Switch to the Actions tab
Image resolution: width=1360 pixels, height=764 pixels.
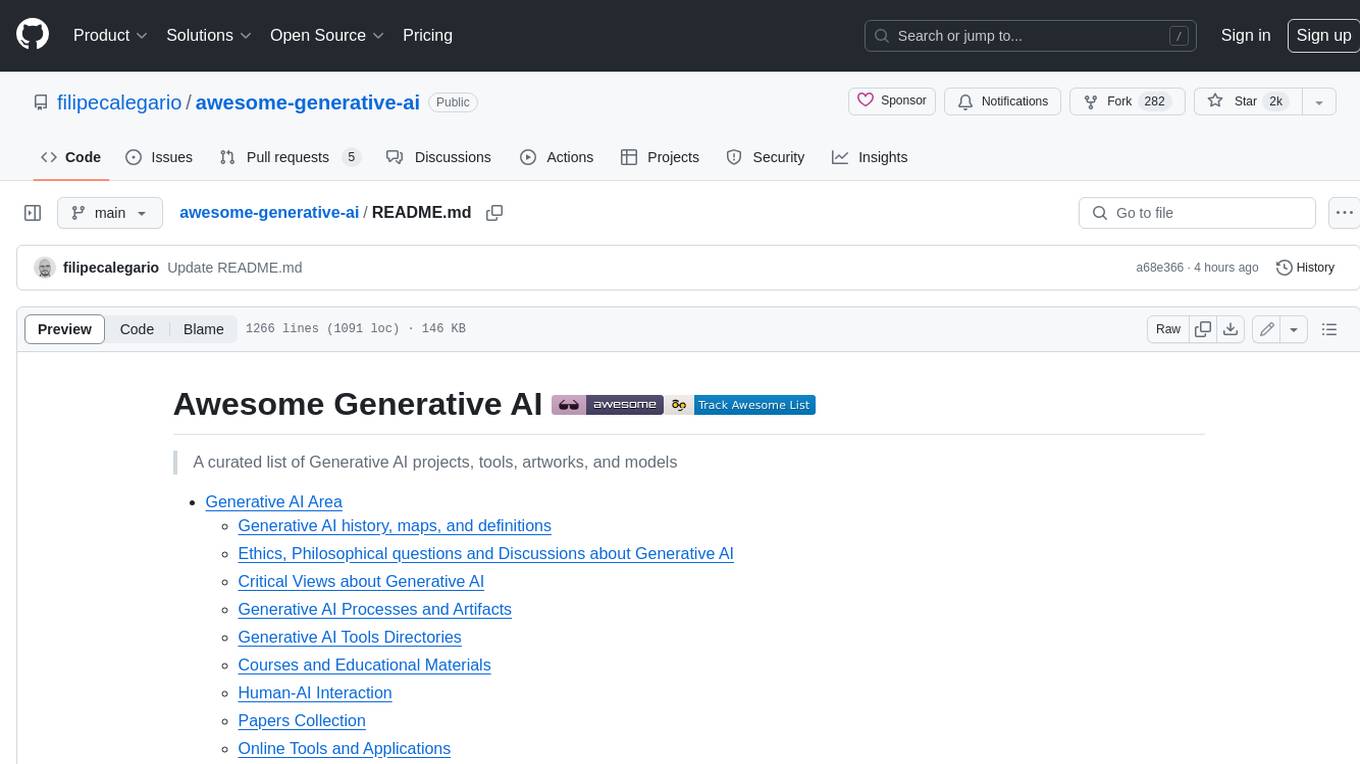tap(557, 157)
